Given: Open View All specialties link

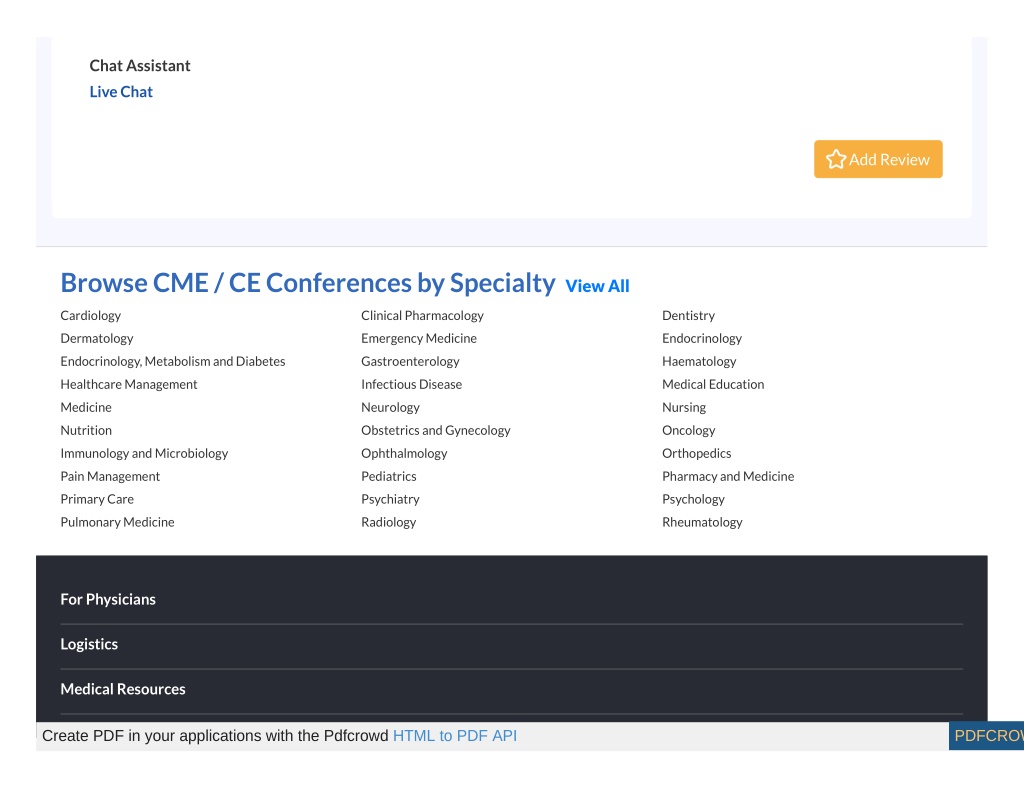Looking at the screenshot, I should (597, 286).
